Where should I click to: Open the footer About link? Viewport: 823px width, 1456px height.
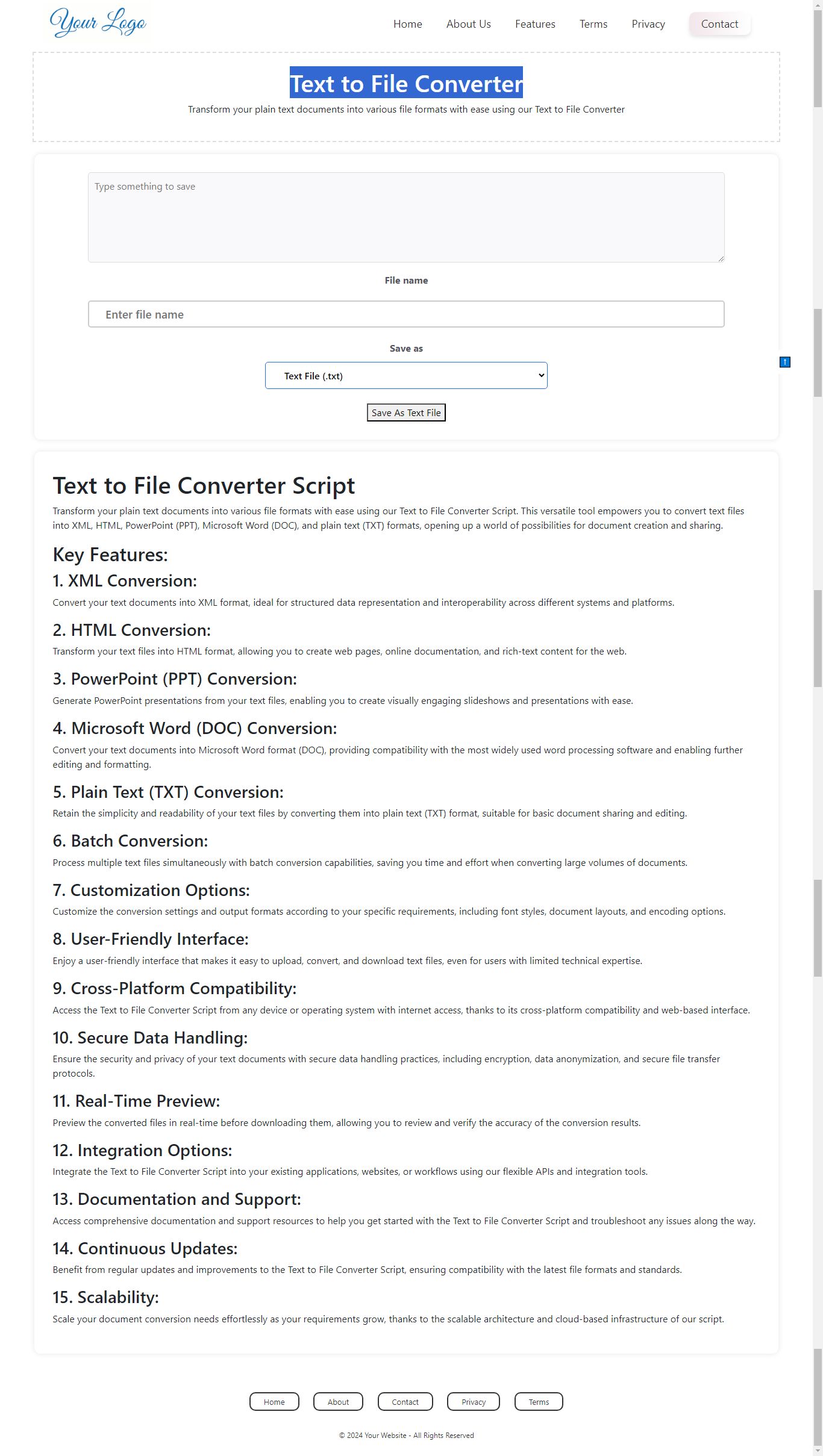338,1402
